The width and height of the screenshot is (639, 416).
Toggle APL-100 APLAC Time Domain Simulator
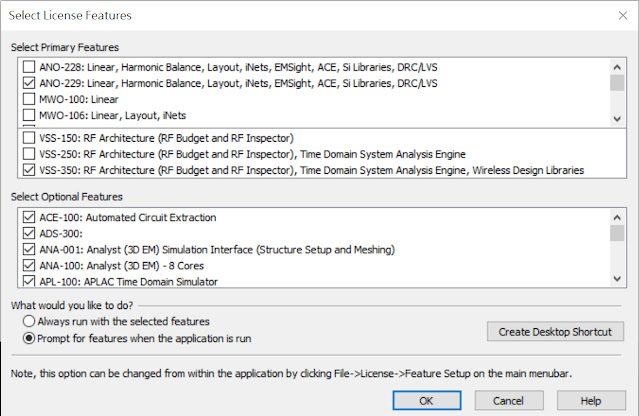click(x=28, y=282)
